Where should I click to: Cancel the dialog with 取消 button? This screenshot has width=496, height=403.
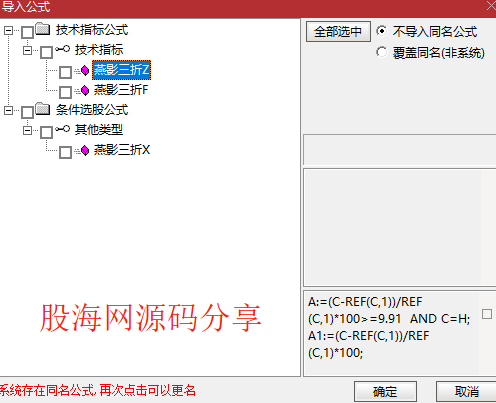click(x=466, y=391)
